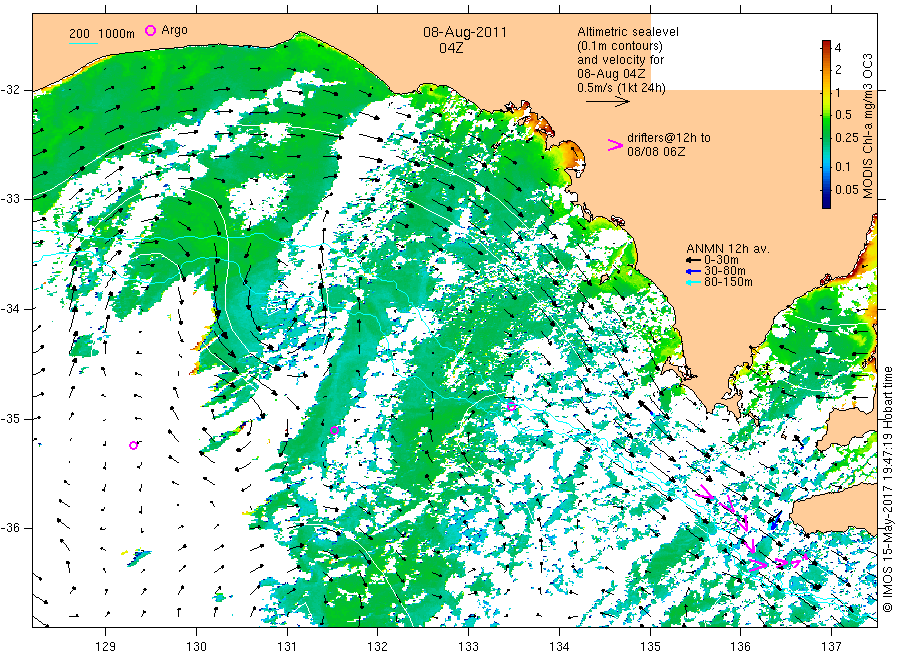Click the '0.5m/s (1kt 24h)' text

(x=622, y=88)
